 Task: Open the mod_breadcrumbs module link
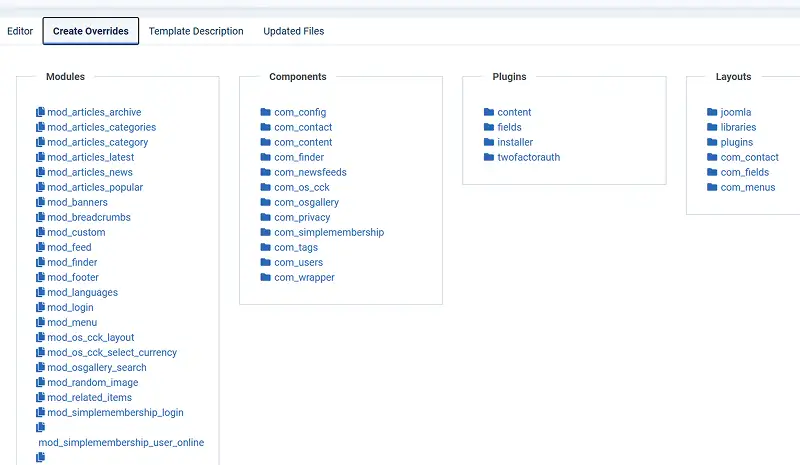coord(89,217)
